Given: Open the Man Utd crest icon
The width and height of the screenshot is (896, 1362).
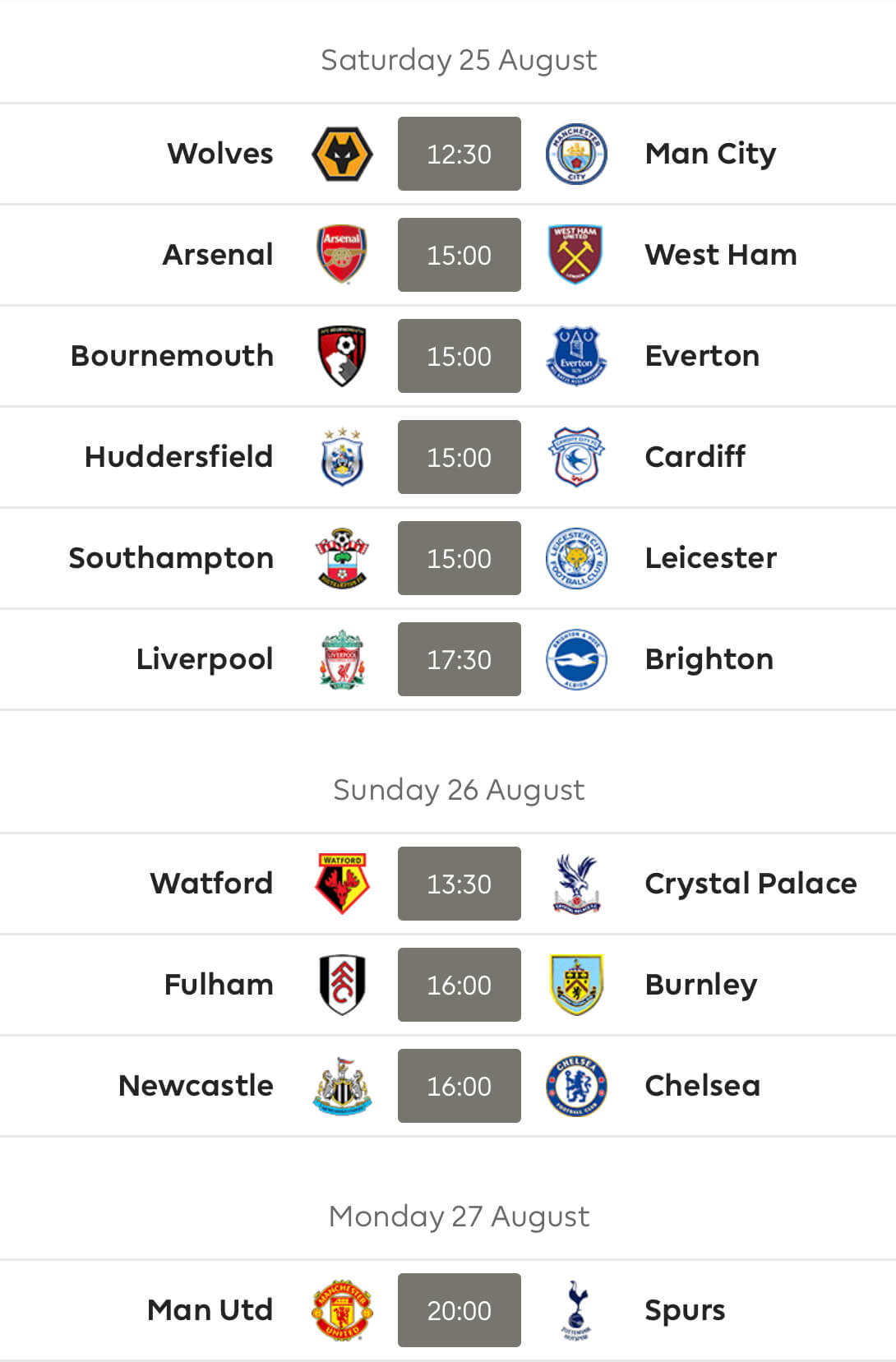Looking at the screenshot, I should click(x=342, y=1310).
